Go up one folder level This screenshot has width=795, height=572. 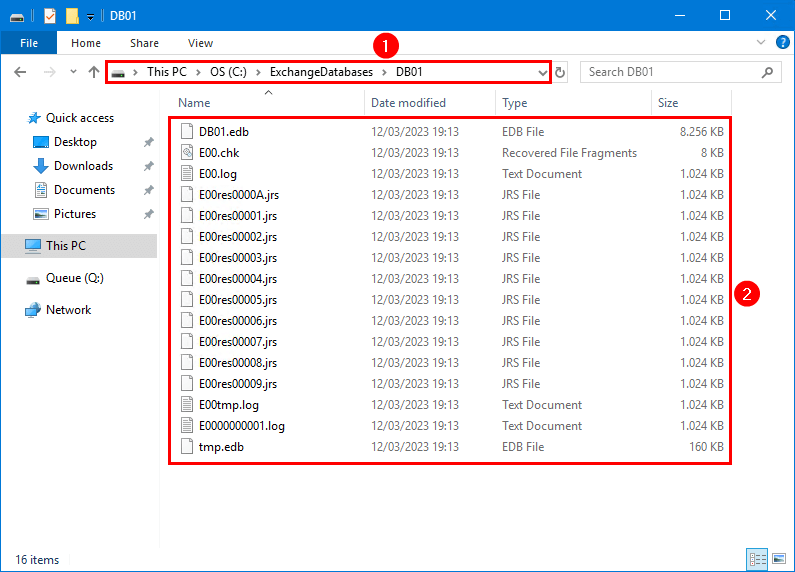[x=94, y=72]
